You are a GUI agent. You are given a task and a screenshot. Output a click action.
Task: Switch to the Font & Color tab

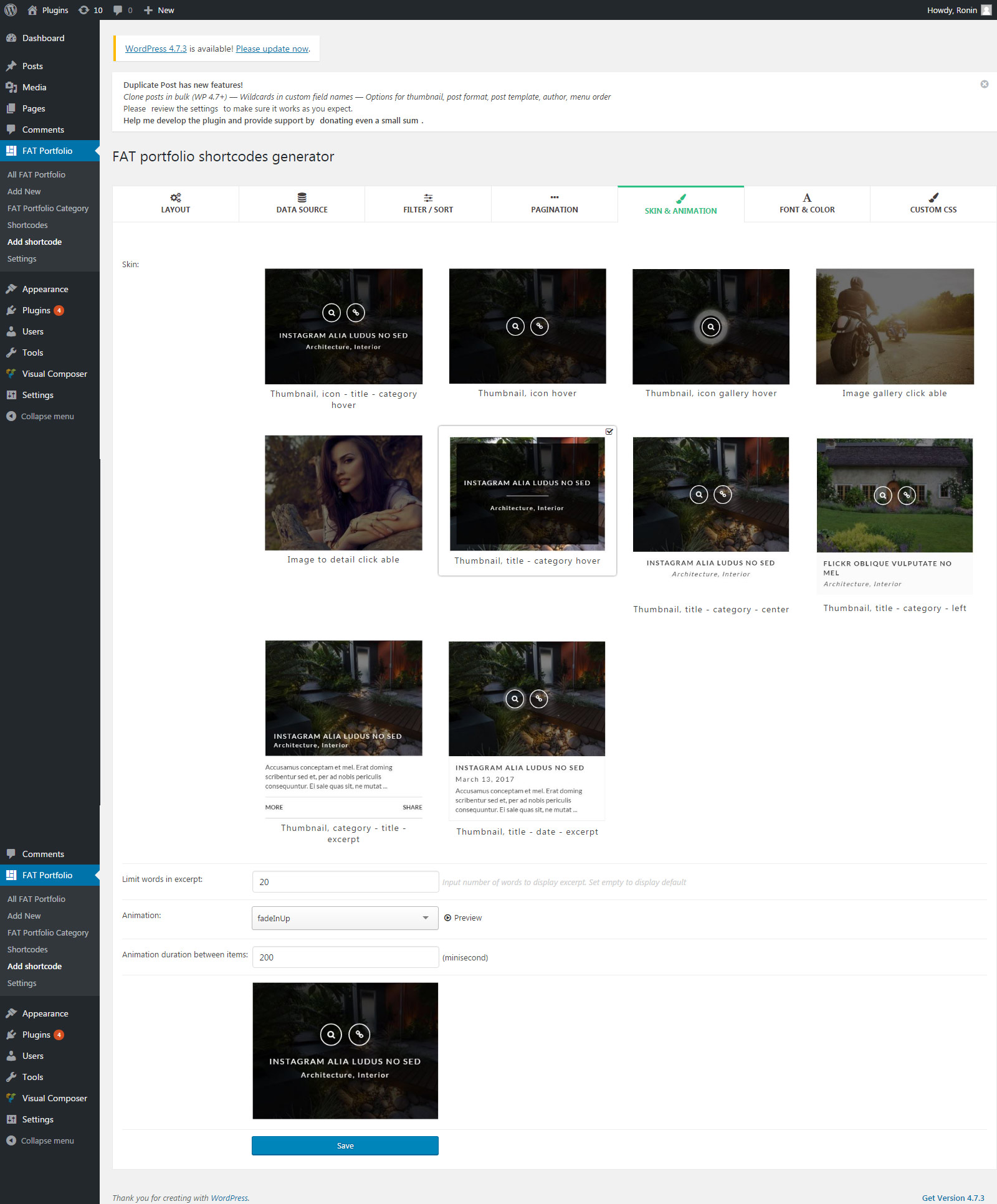pyautogui.click(x=807, y=204)
